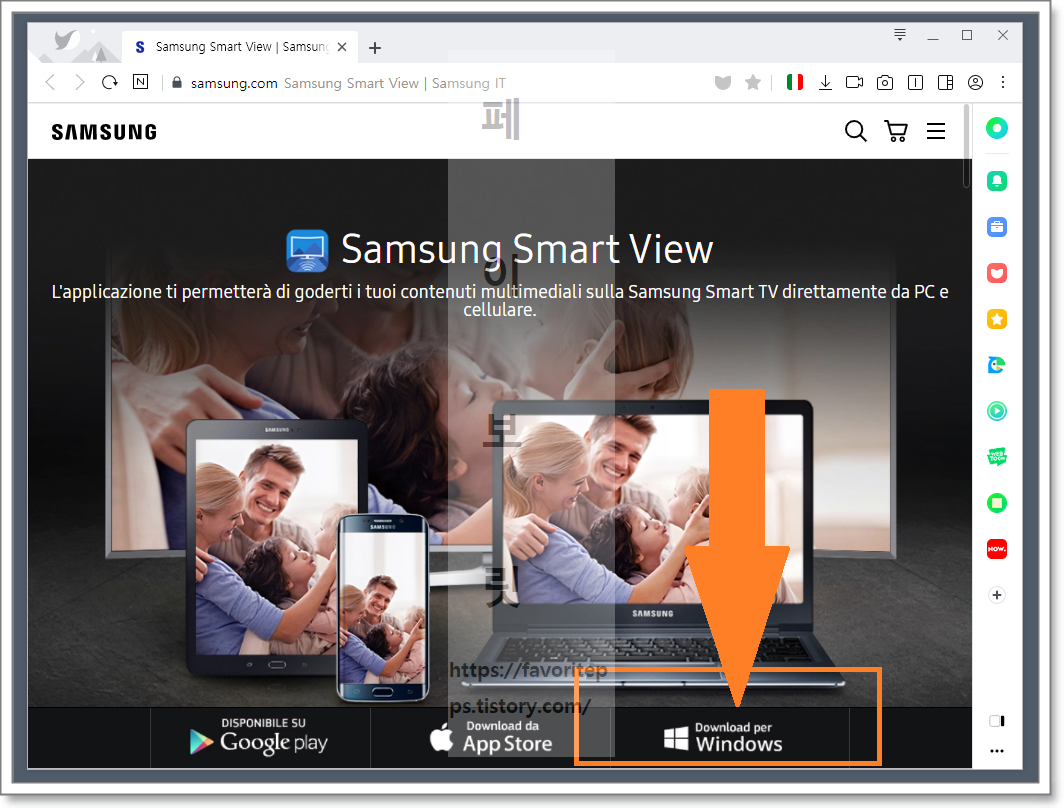Select the Samsung Smart View tab
This screenshot has width=1064, height=808.
click(x=239, y=47)
